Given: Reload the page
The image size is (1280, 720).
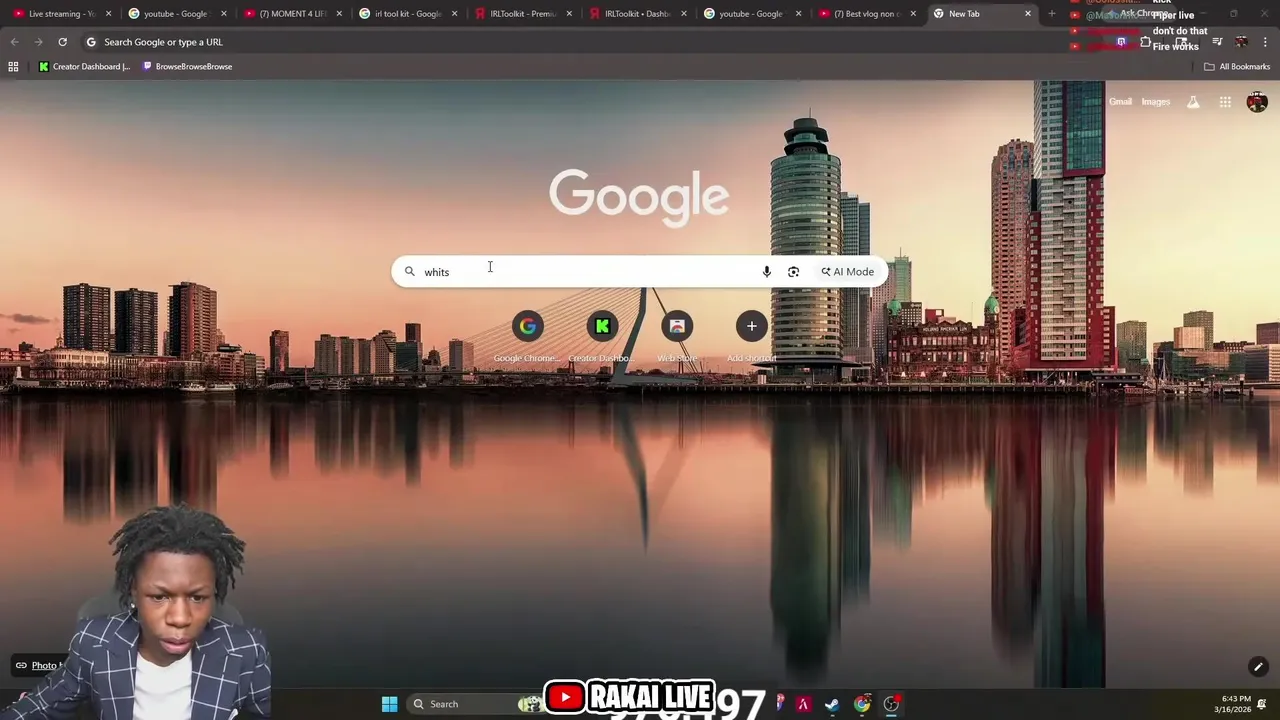Looking at the screenshot, I should click(x=62, y=42).
